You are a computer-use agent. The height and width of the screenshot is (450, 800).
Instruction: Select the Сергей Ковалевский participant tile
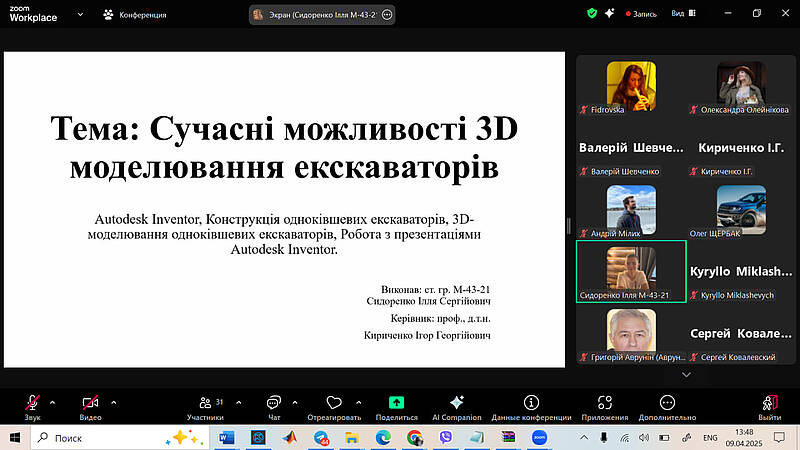point(741,334)
